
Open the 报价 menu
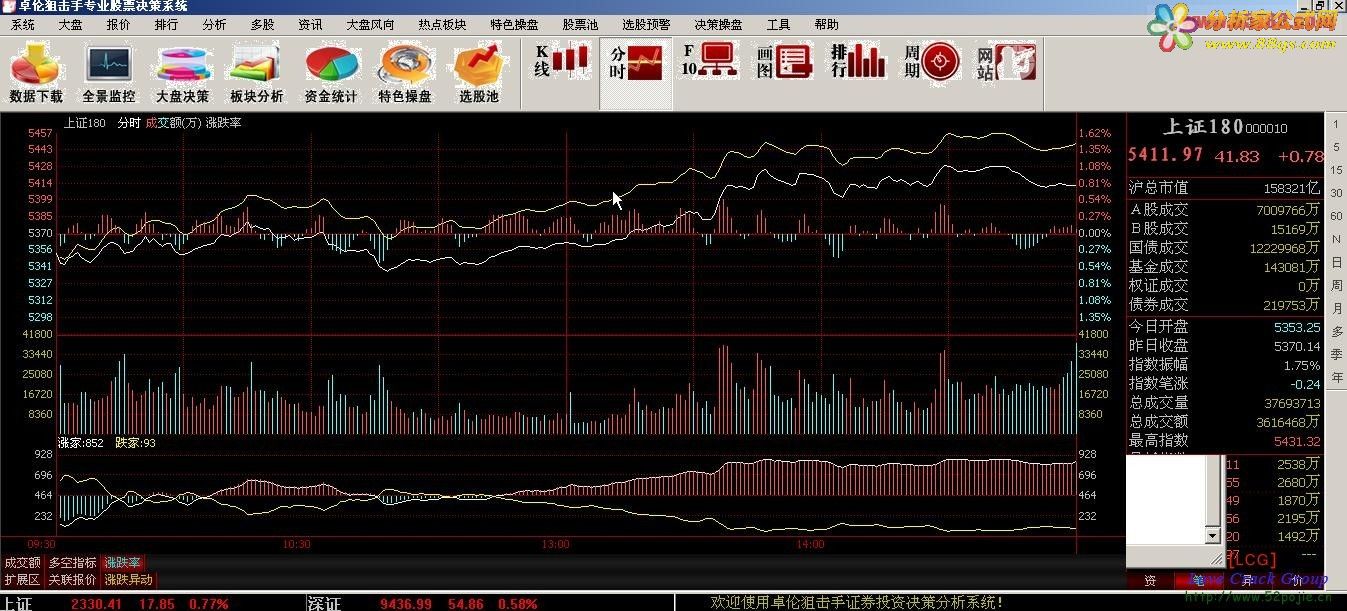pyautogui.click(x=118, y=24)
